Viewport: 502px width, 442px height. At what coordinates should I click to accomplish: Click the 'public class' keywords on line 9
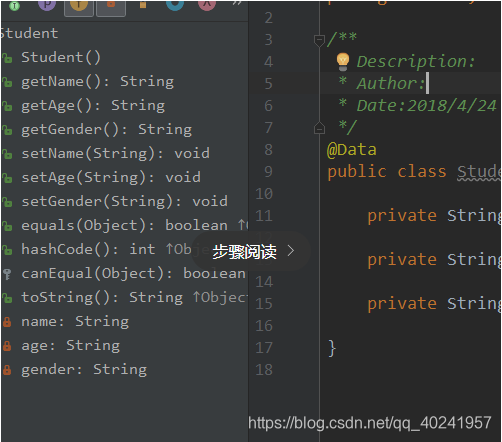[387, 172]
